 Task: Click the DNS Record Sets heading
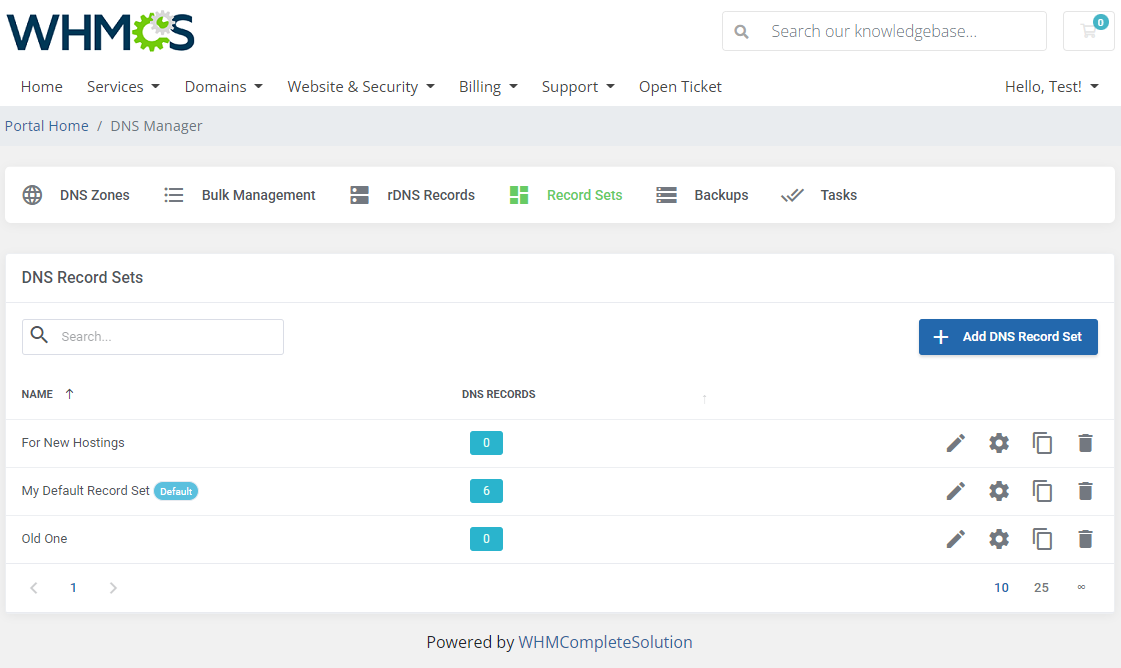(x=82, y=277)
